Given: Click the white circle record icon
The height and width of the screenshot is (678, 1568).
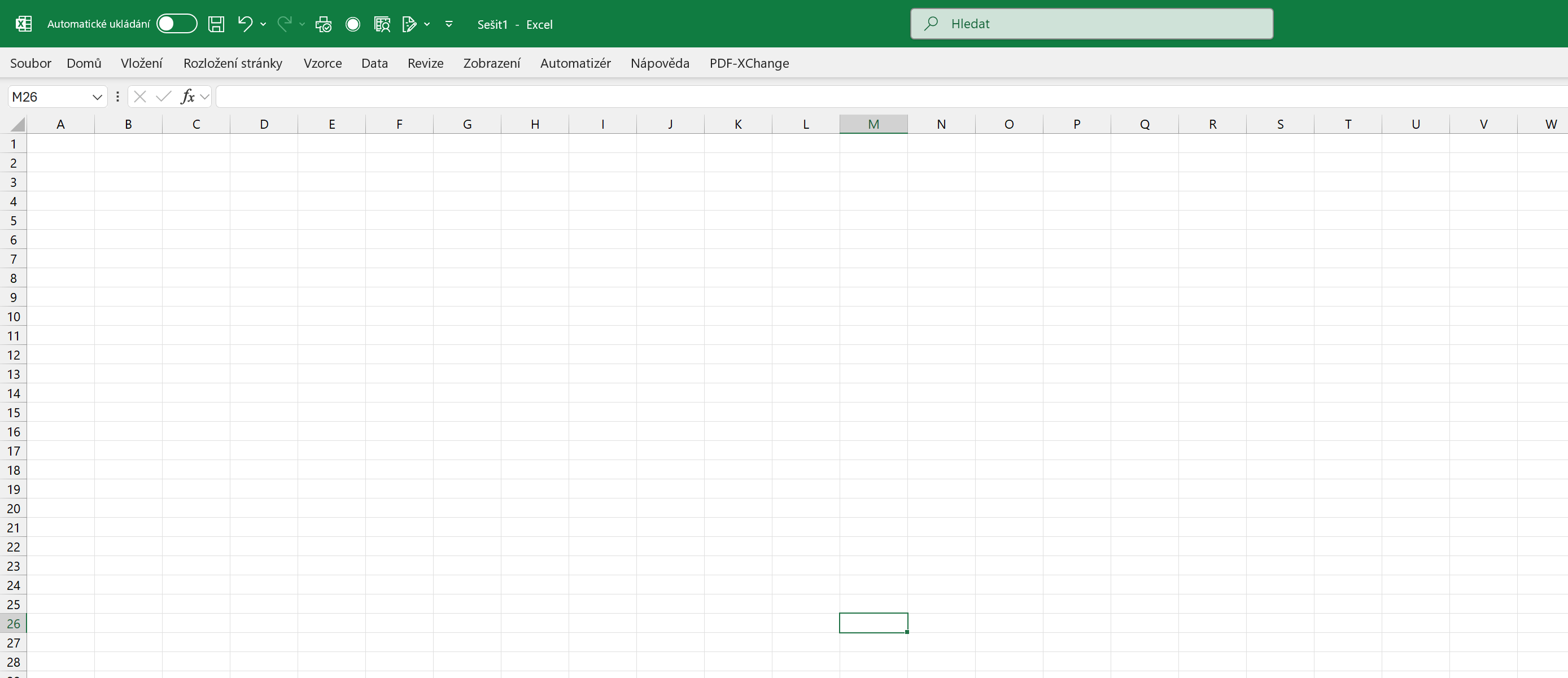Looking at the screenshot, I should click(x=352, y=24).
